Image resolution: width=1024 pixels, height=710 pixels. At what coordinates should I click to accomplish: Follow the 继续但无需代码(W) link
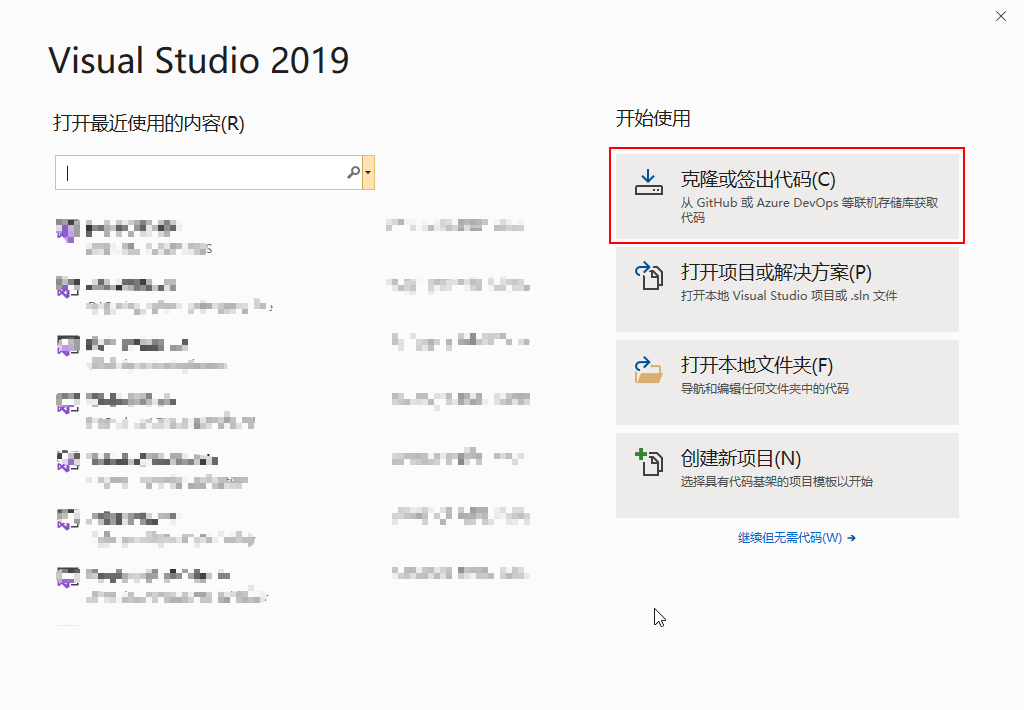click(x=796, y=538)
